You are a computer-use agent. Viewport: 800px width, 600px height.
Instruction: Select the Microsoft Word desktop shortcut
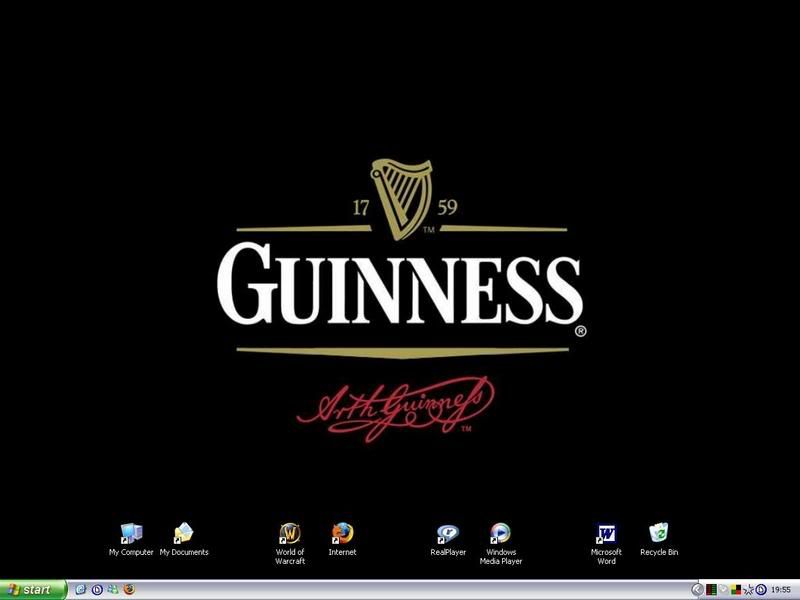(606, 544)
